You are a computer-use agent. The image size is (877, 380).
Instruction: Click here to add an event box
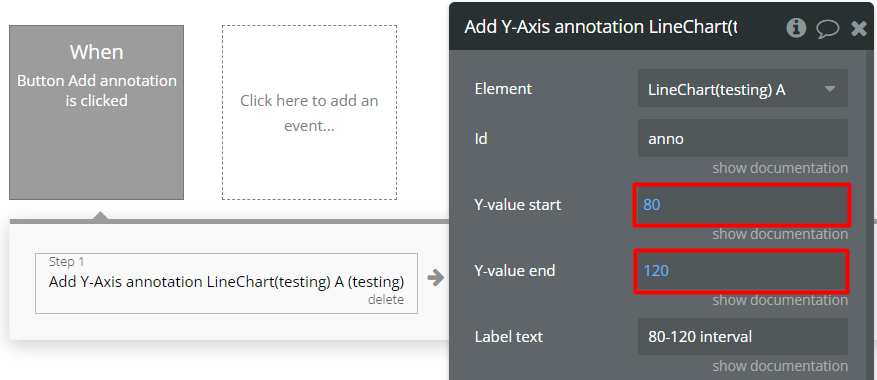[309, 112]
